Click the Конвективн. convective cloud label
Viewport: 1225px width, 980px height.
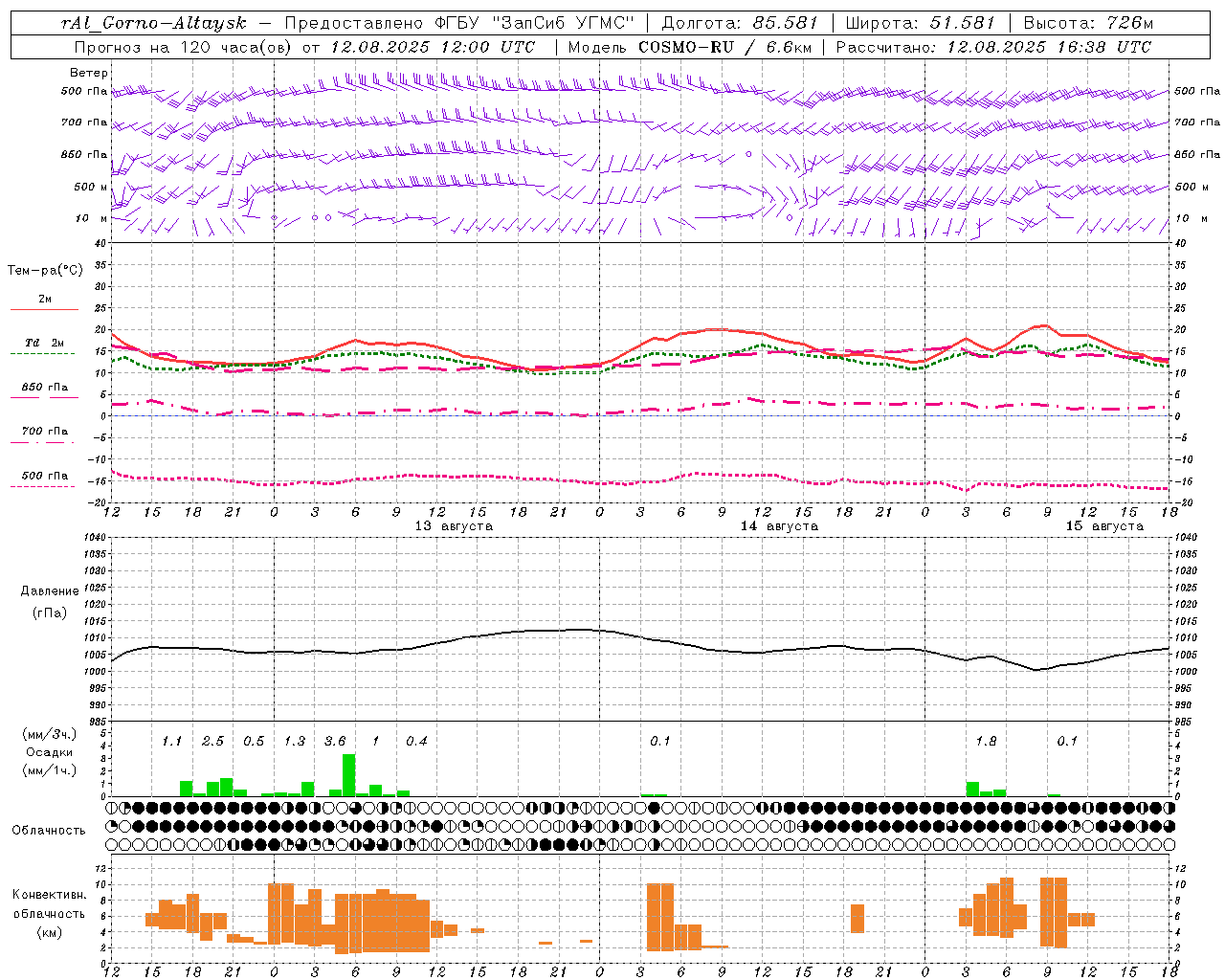(x=49, y=895)
